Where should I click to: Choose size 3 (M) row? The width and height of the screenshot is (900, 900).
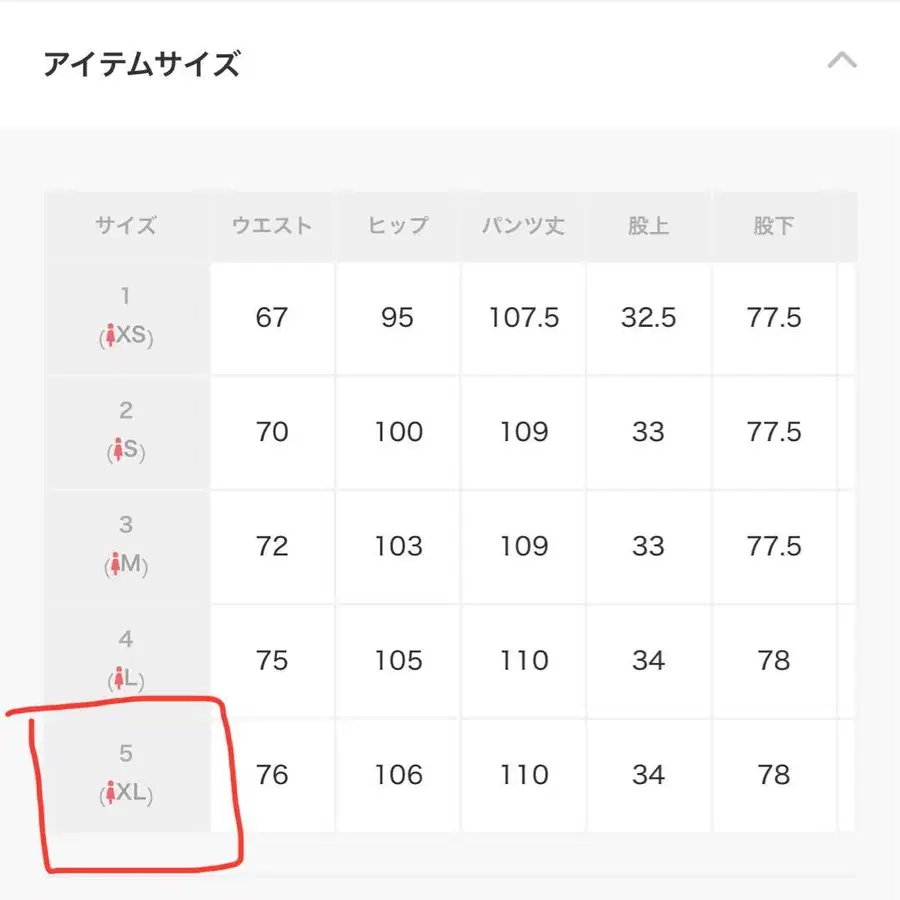(x=125, y=547)
